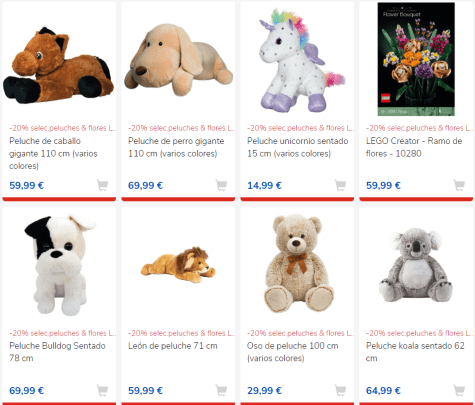475x405 pixels.
Task: Open Peluche de caballo gigante 110 cm title
Action: click(53, 153)
